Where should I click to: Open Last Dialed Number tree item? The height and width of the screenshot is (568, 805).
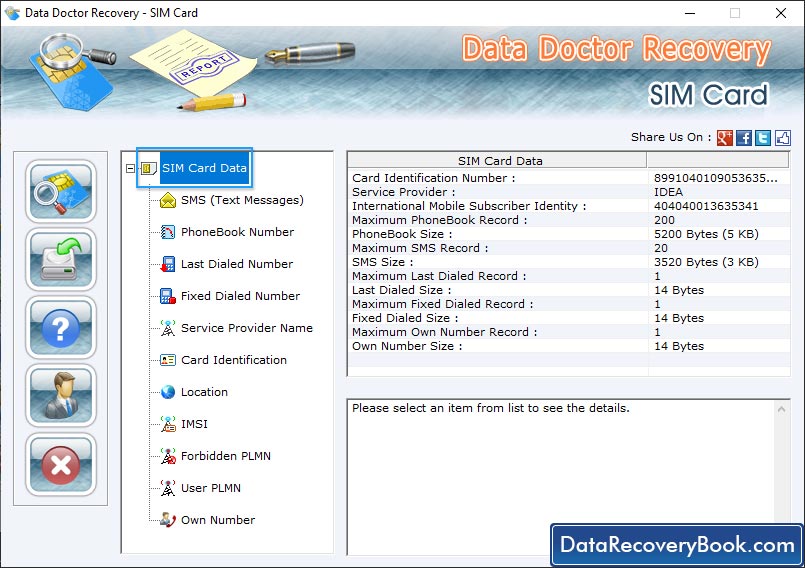237,264
